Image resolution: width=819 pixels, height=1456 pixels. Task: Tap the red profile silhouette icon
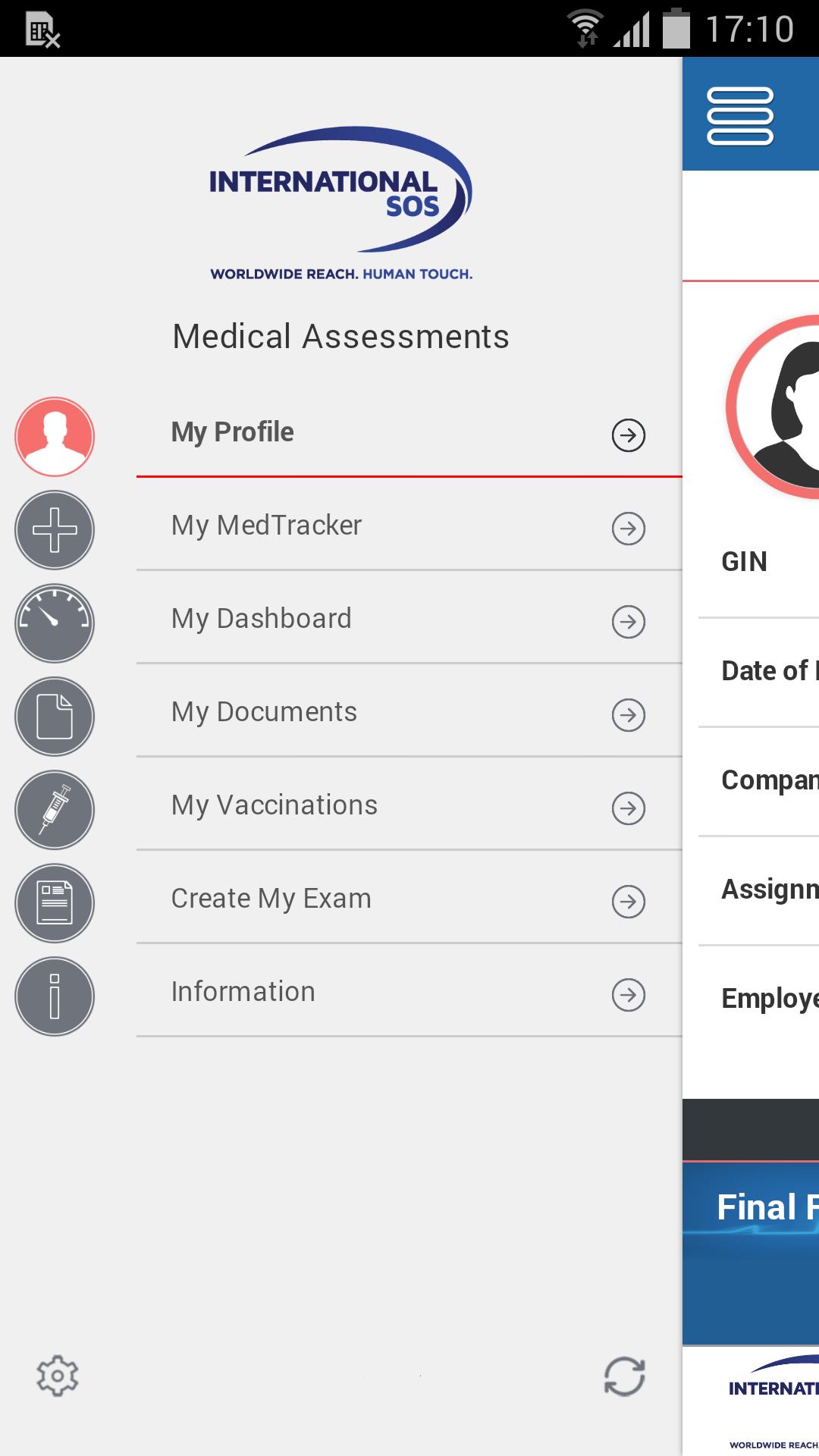pyautogui.click(x=55, y=437)
